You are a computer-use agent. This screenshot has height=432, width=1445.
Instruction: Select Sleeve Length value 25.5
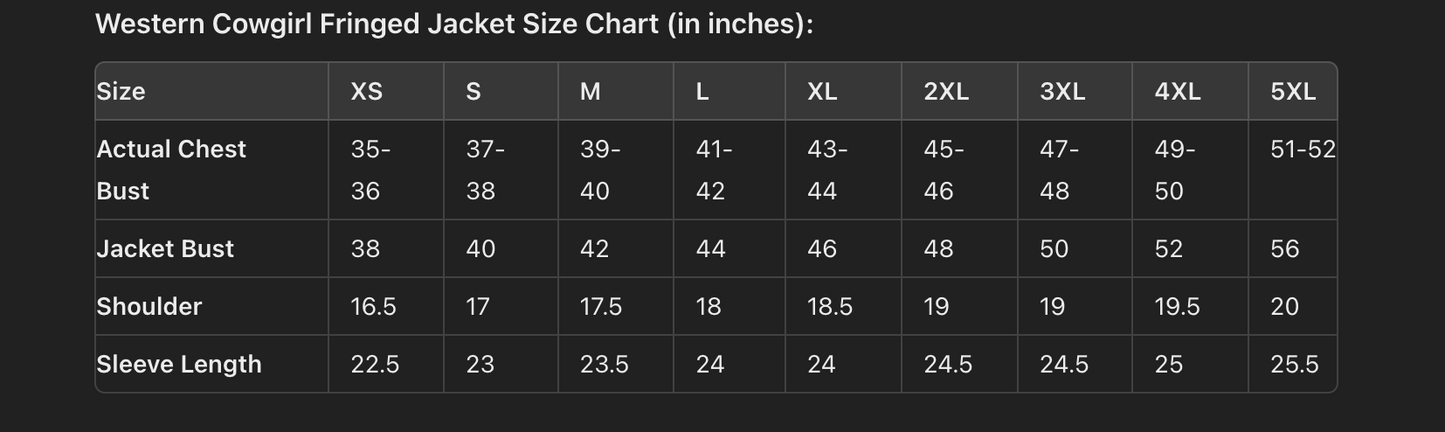tap(1294, 364)
